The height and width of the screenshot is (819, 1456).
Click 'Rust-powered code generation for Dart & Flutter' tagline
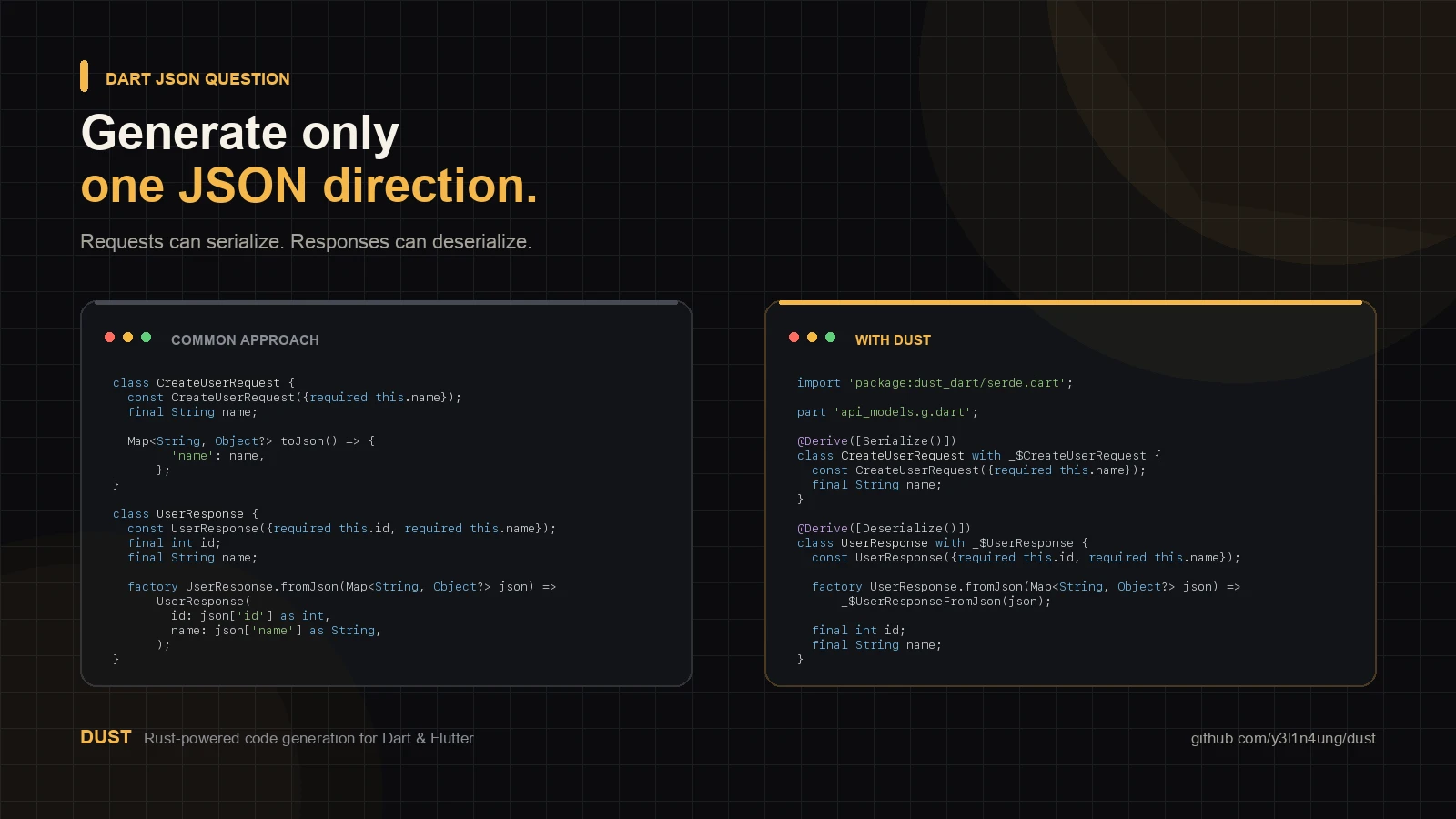tap(308, 738)
